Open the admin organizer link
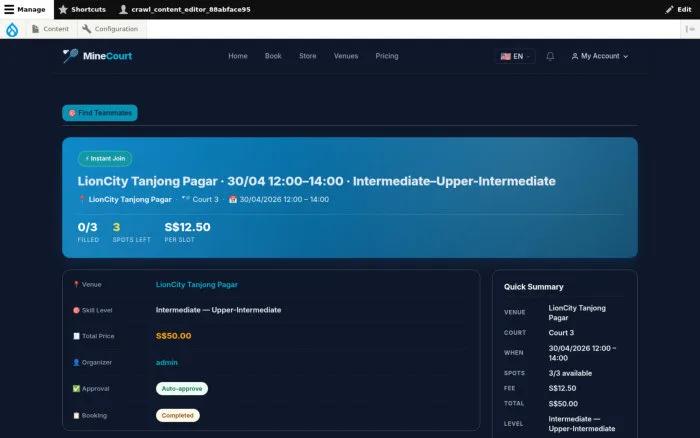The width and height of the screenshot is (700, 438). tap(167, 363)
